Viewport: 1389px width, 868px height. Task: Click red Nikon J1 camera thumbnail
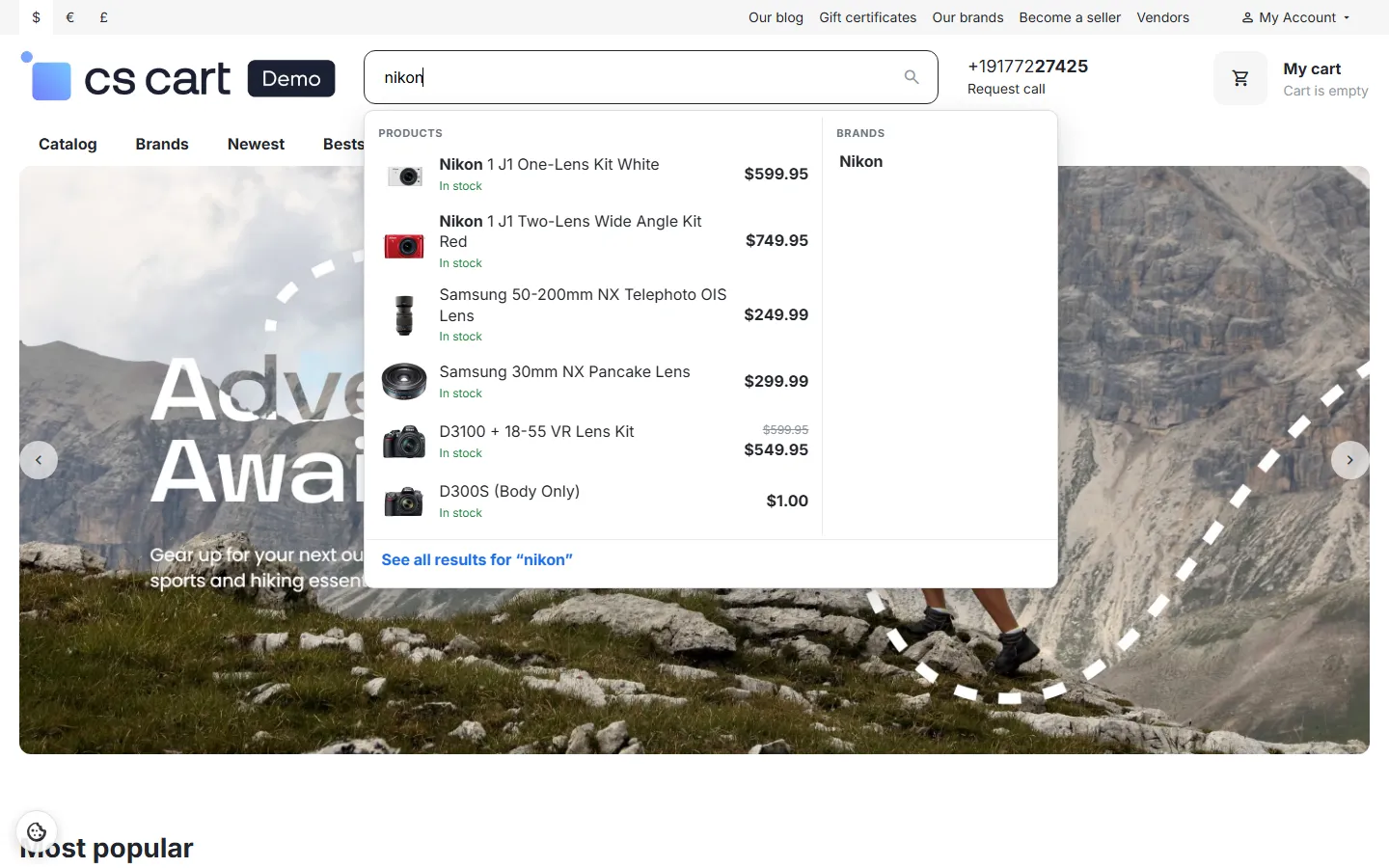point(404,245)
